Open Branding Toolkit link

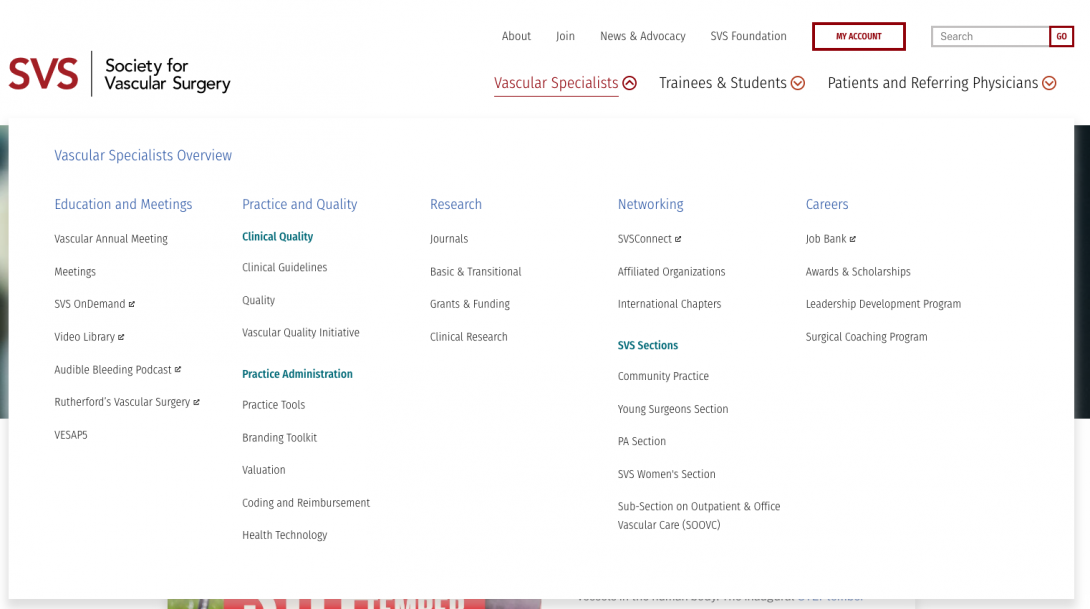tap(279, 438)
